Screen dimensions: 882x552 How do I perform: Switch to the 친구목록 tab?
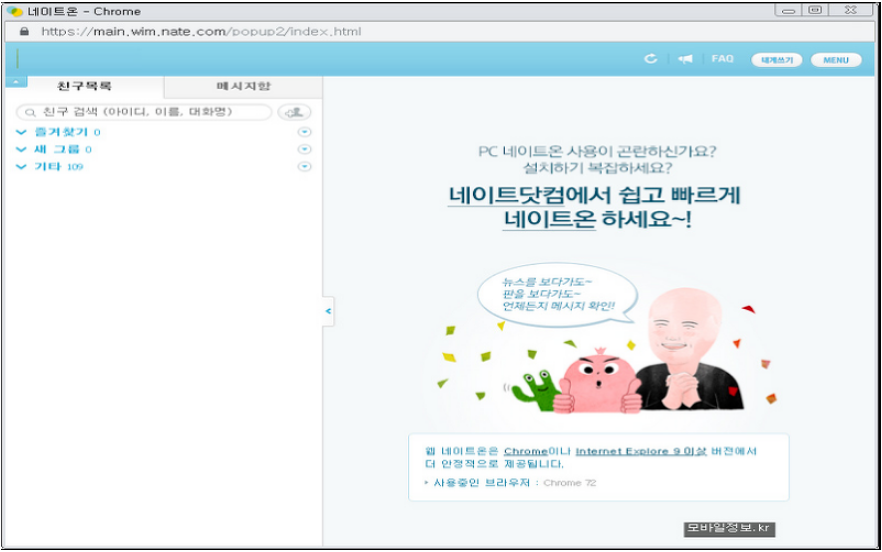[x=84, y=86]
